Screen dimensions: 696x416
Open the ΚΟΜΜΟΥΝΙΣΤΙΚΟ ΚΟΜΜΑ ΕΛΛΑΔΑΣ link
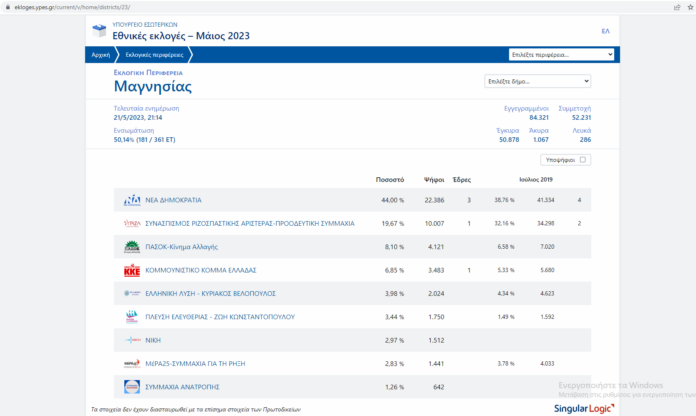tap(203, 270)
